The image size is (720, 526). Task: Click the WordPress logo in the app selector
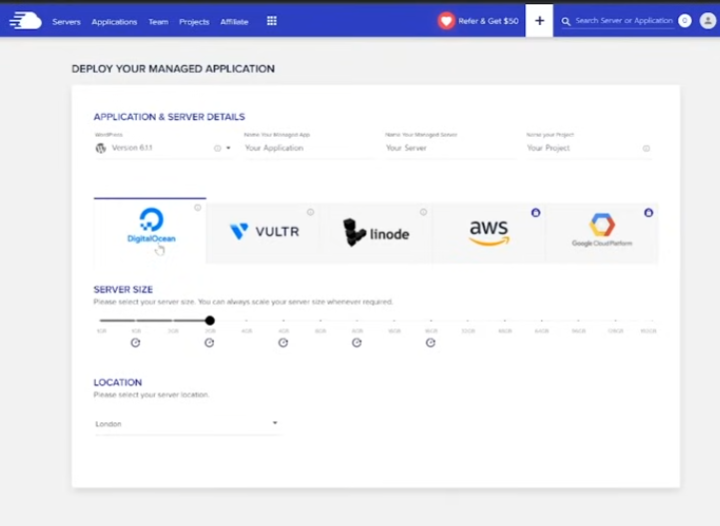click(x=101, y=148)
